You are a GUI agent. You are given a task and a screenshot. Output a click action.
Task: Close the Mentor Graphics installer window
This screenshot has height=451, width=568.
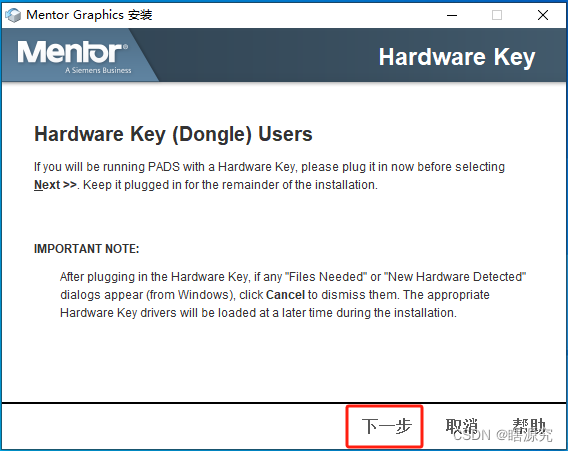coord(543,15)
